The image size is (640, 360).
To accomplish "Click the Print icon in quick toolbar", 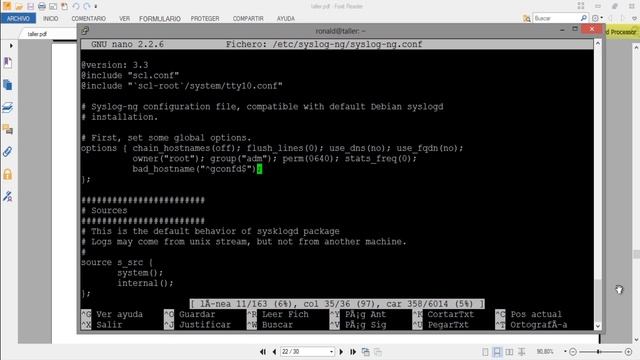I will click(42, 6).
